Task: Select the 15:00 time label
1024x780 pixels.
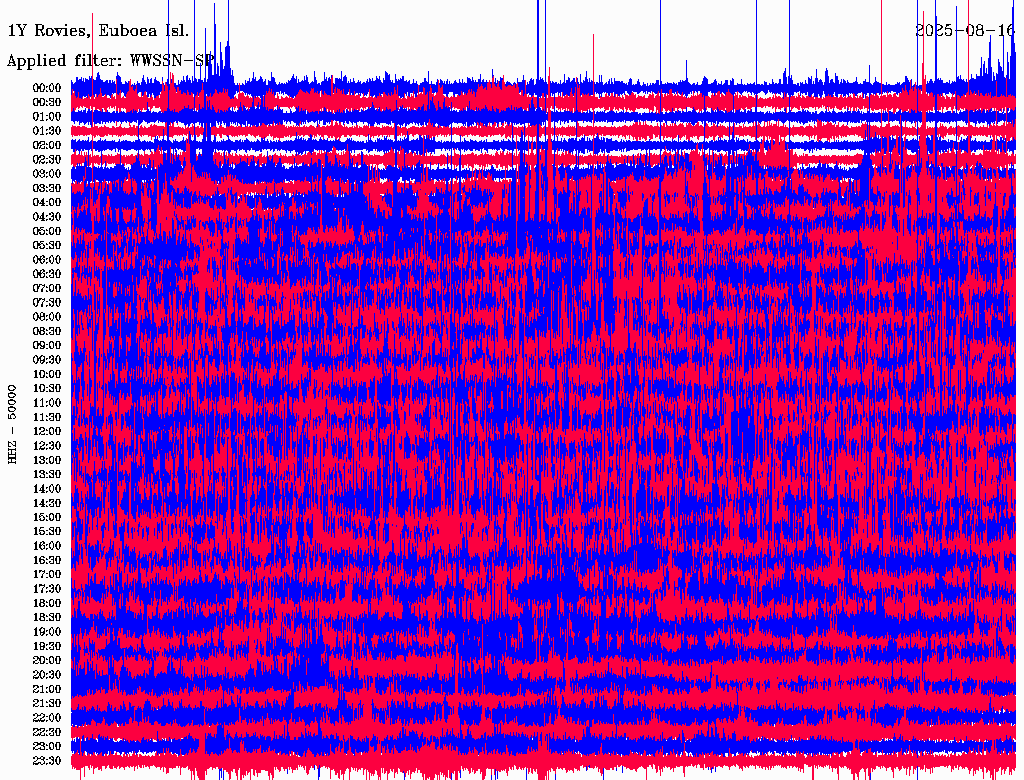Action: click(47, 517)
